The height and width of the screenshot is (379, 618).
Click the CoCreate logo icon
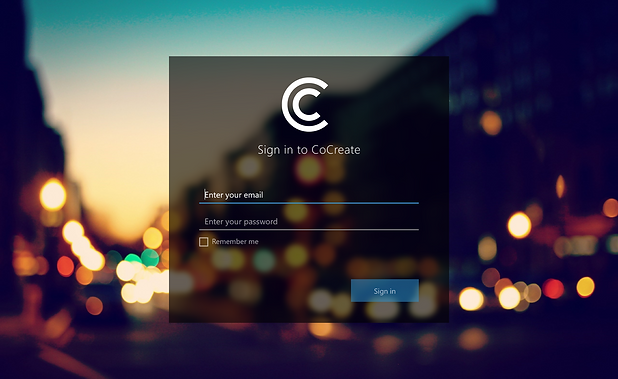tap(305, 104)
